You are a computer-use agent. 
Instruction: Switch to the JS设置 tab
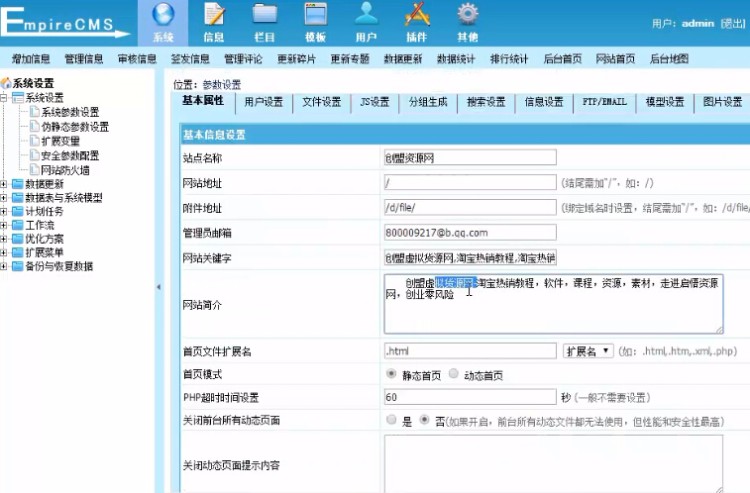coord(375,102)
